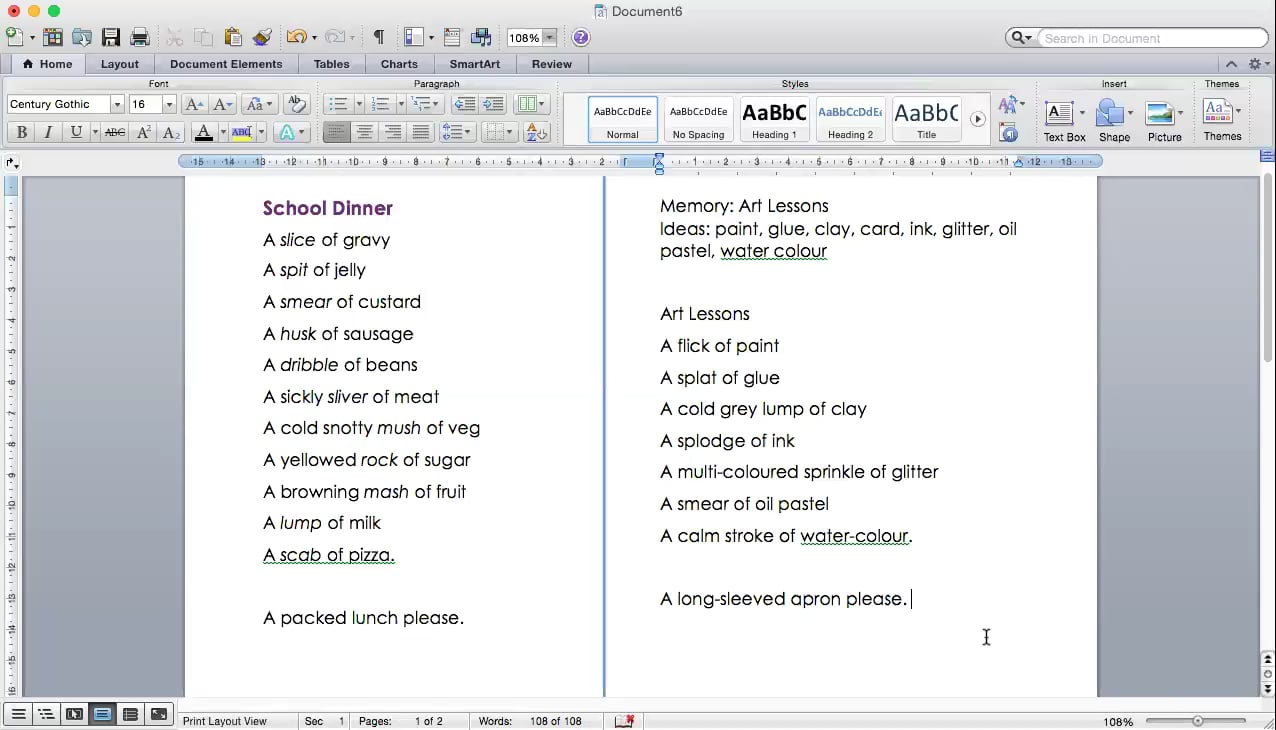The width and height of the screenshot is (1276, 730).
Task: Click the font color A swatch
Action: coord(203,132)
